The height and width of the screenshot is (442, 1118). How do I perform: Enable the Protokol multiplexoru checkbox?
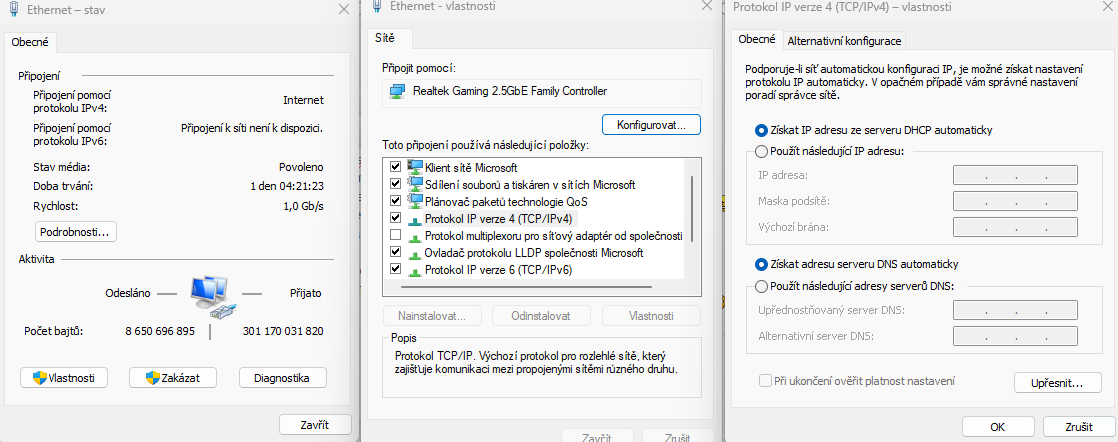tap(395, 235)
